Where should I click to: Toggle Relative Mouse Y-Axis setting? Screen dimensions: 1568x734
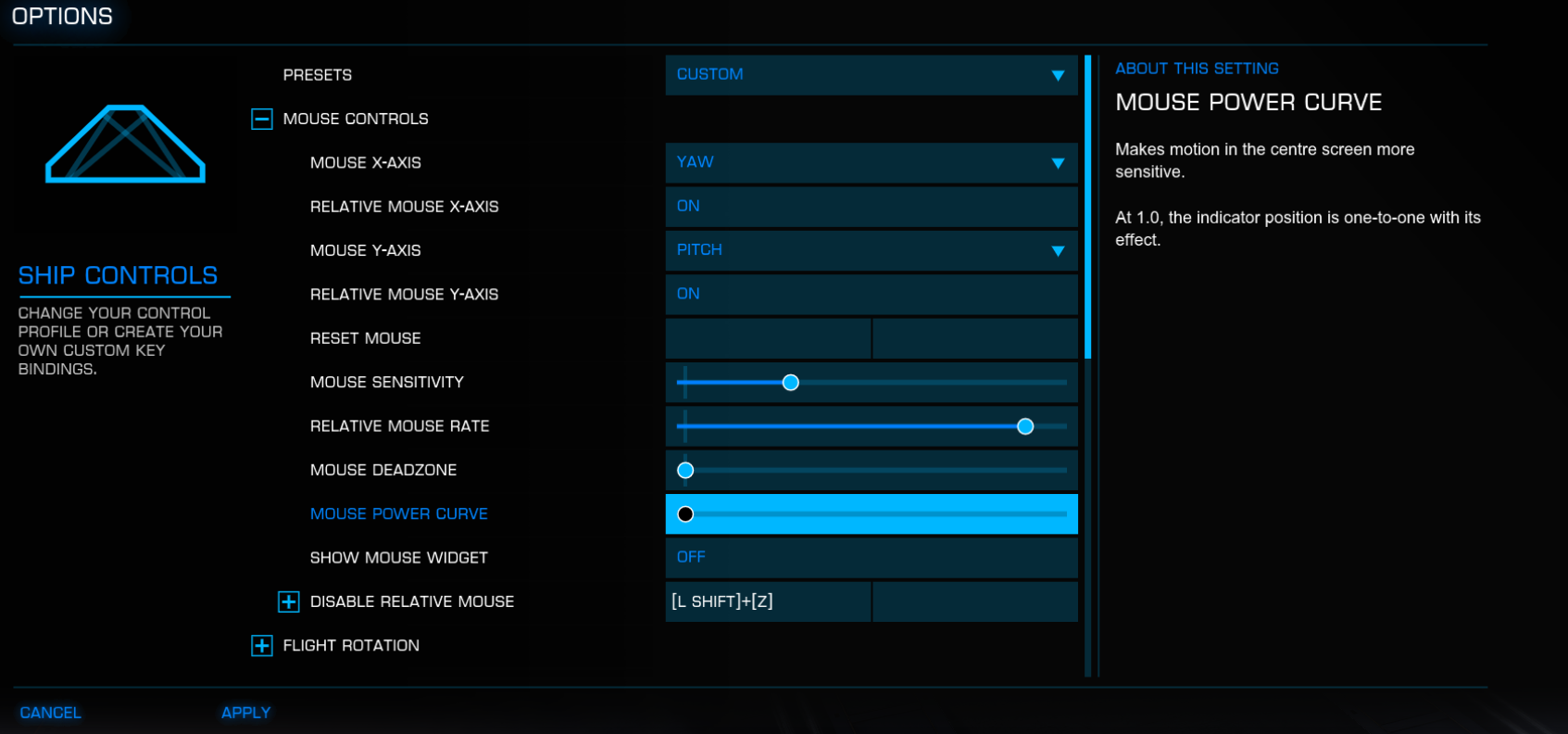(871, 295)
